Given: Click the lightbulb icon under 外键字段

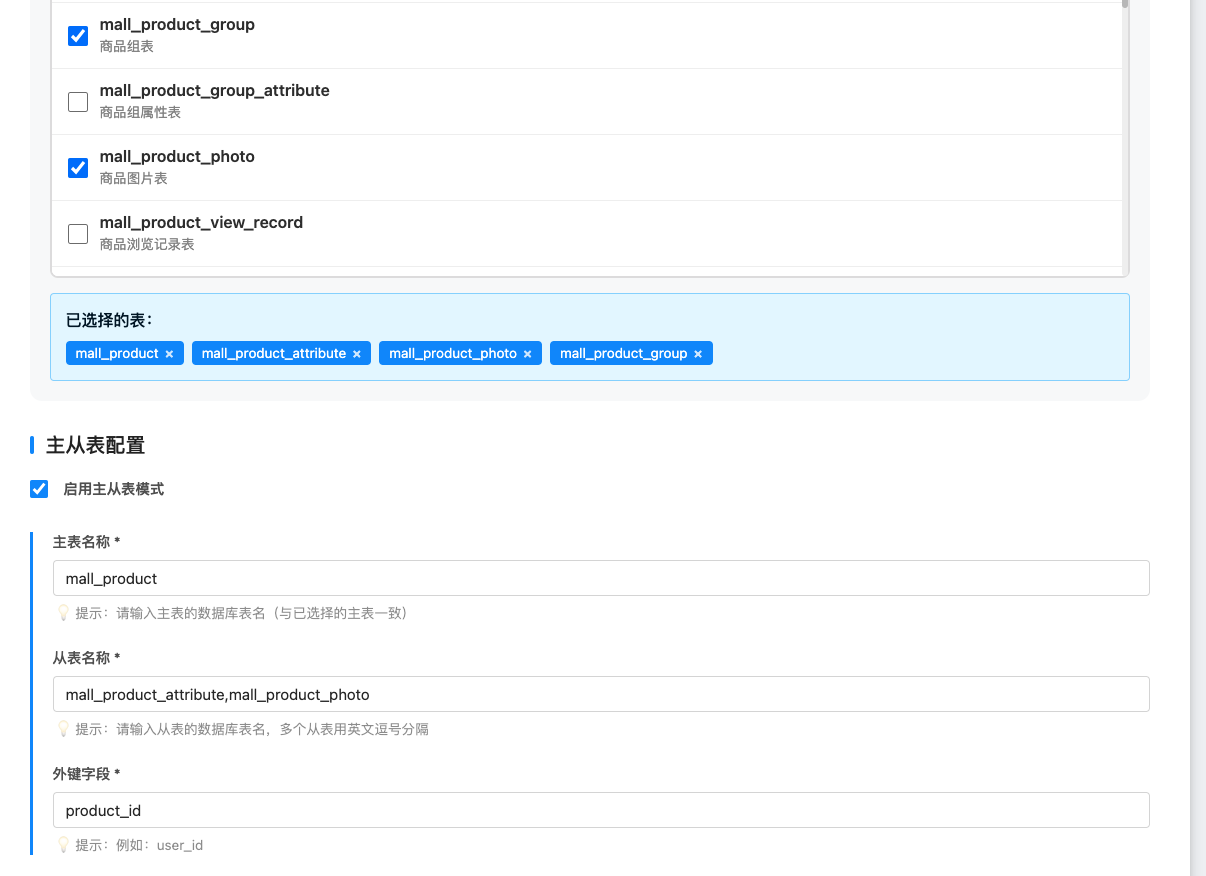Looking at the screenshot, I should (63, 845).
